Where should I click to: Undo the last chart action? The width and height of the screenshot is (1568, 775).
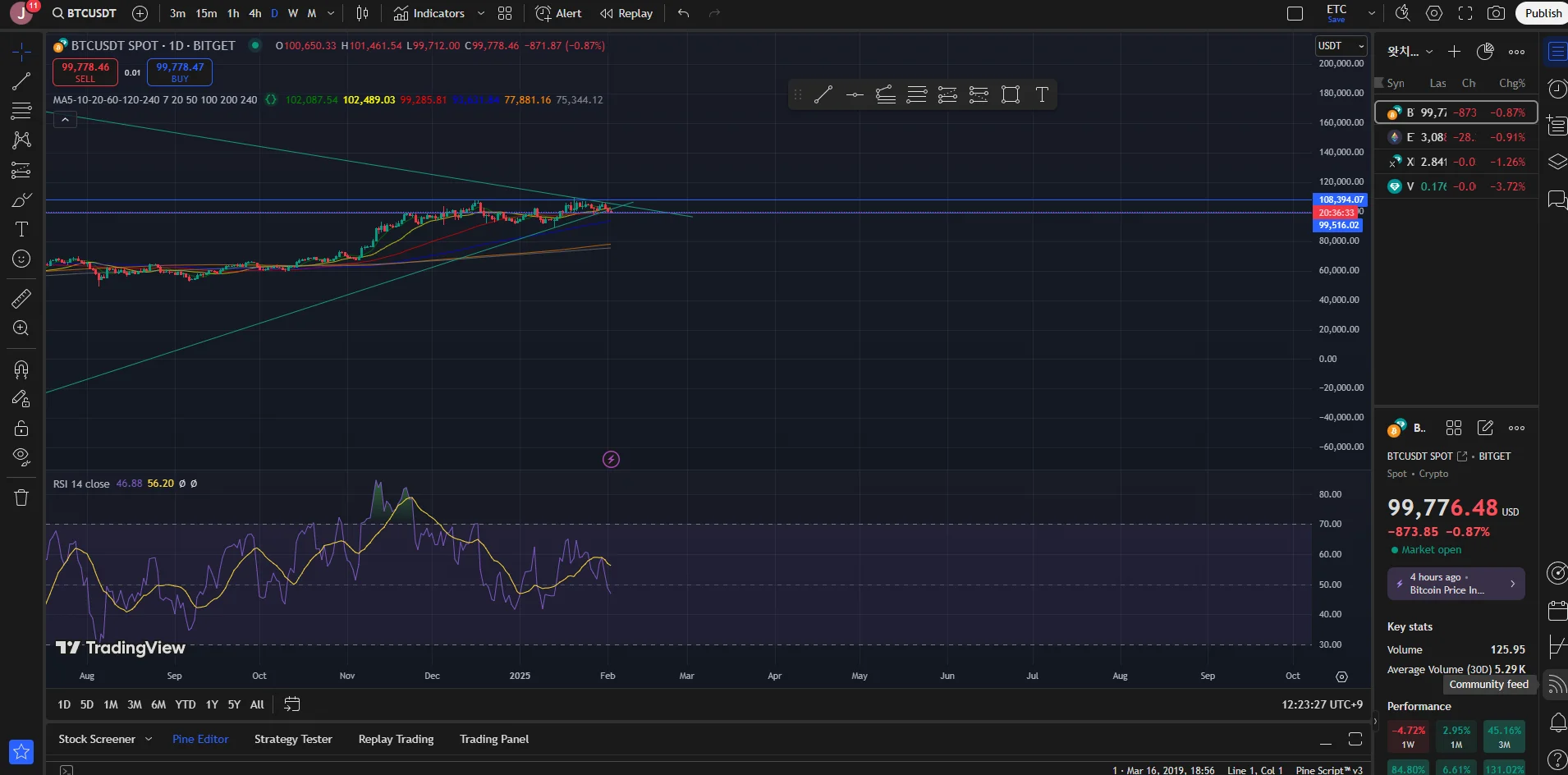683,13
